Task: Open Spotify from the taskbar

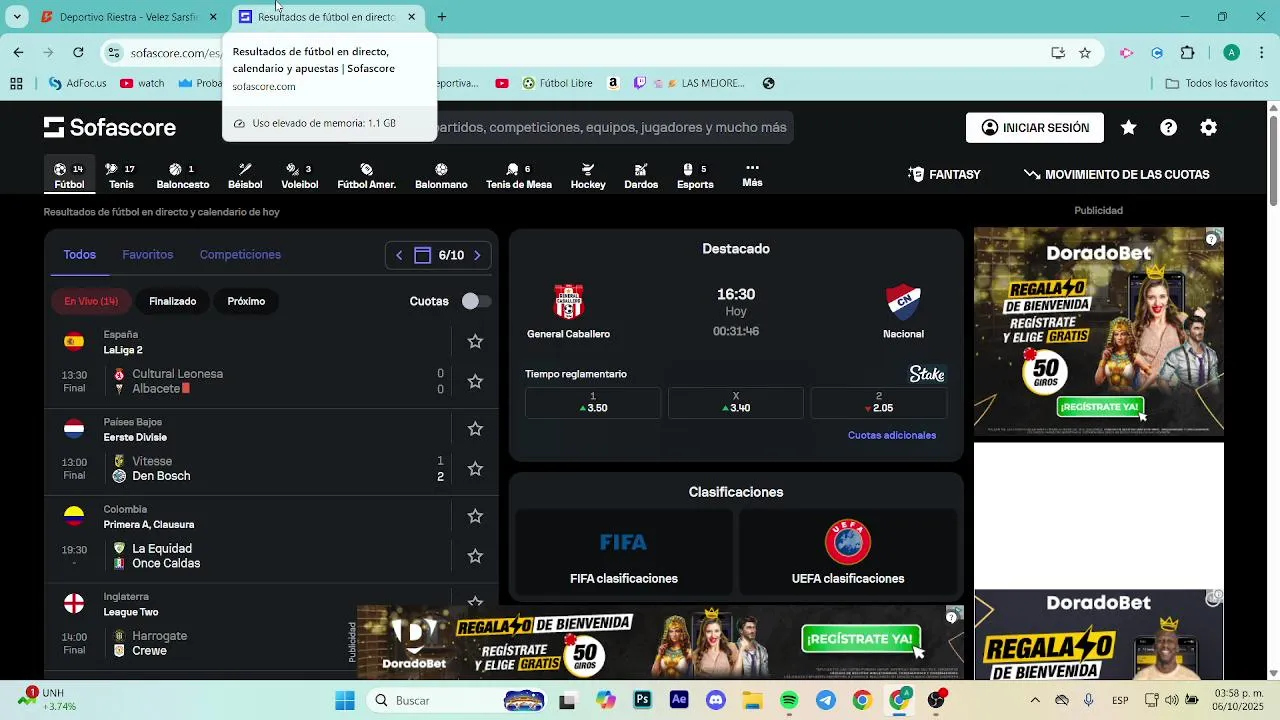Action: 789,700
